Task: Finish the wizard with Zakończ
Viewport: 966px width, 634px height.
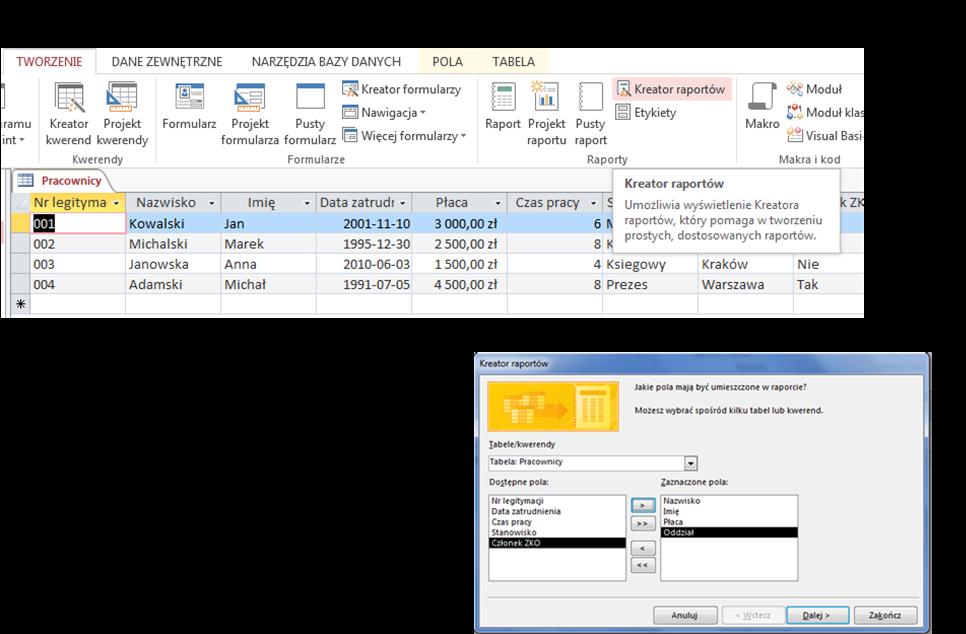Action: tap(885, 615)
